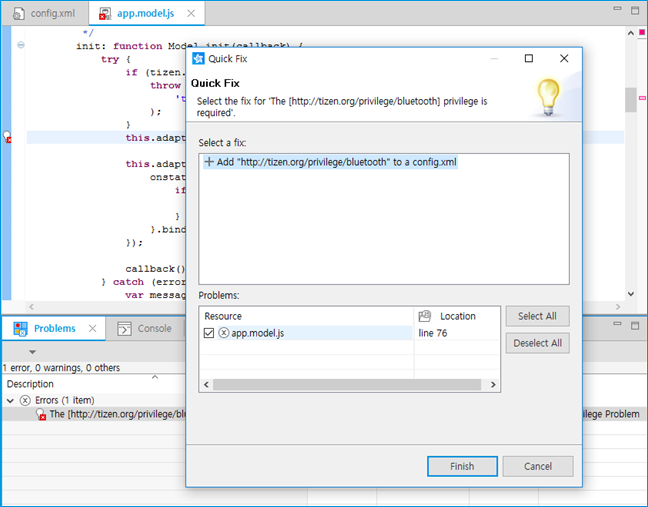Sort by the Description column header

tap(30, 384)
